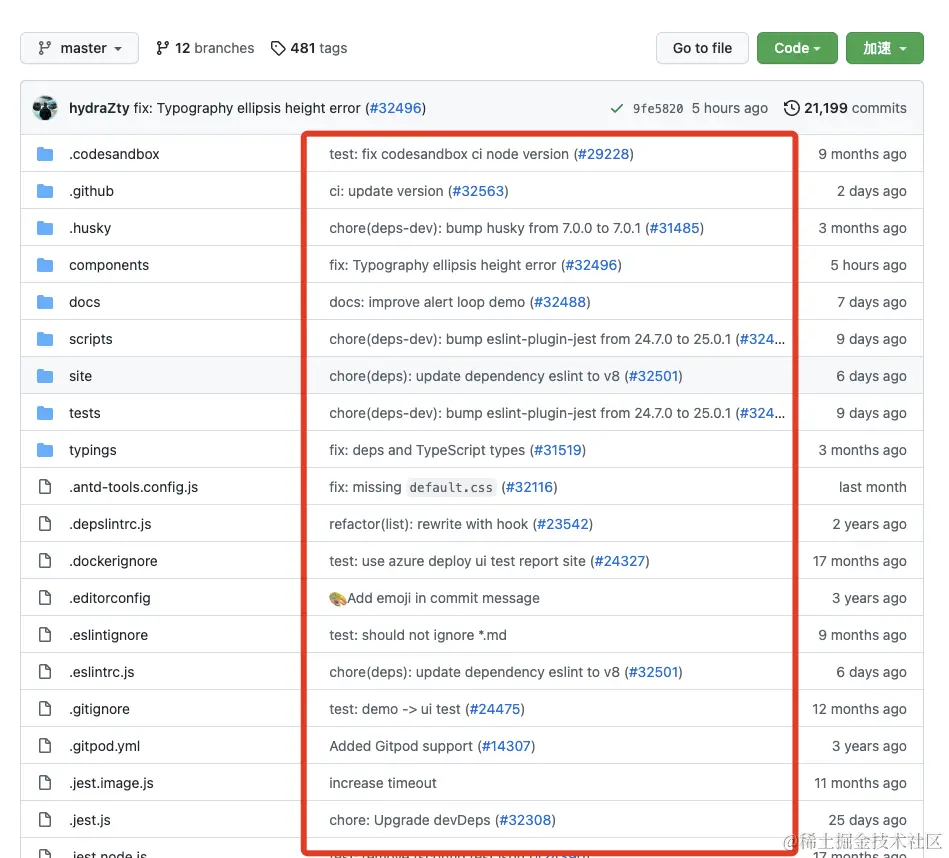
Task: Click the tests folder icon
Action: (x=45, y=413)
